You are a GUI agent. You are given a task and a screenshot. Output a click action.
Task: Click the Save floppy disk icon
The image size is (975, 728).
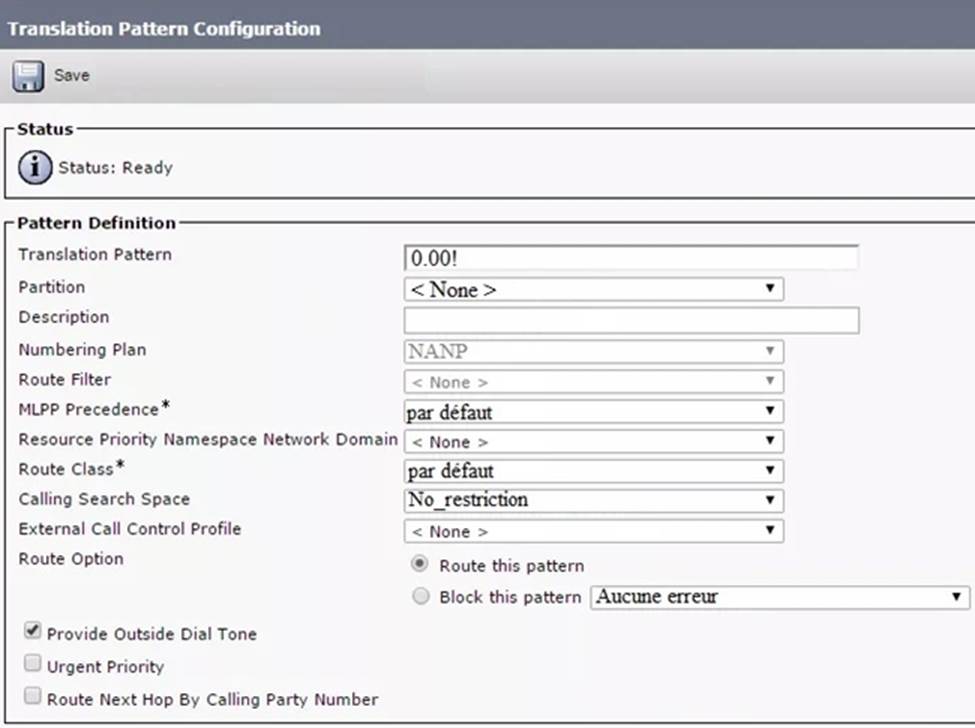28,76
